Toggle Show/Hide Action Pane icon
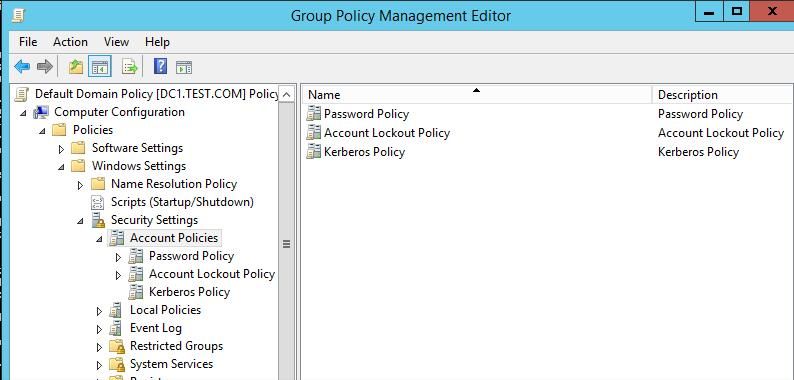The width and height of the screenshot is (794, 380). click(x=184, y=67)
